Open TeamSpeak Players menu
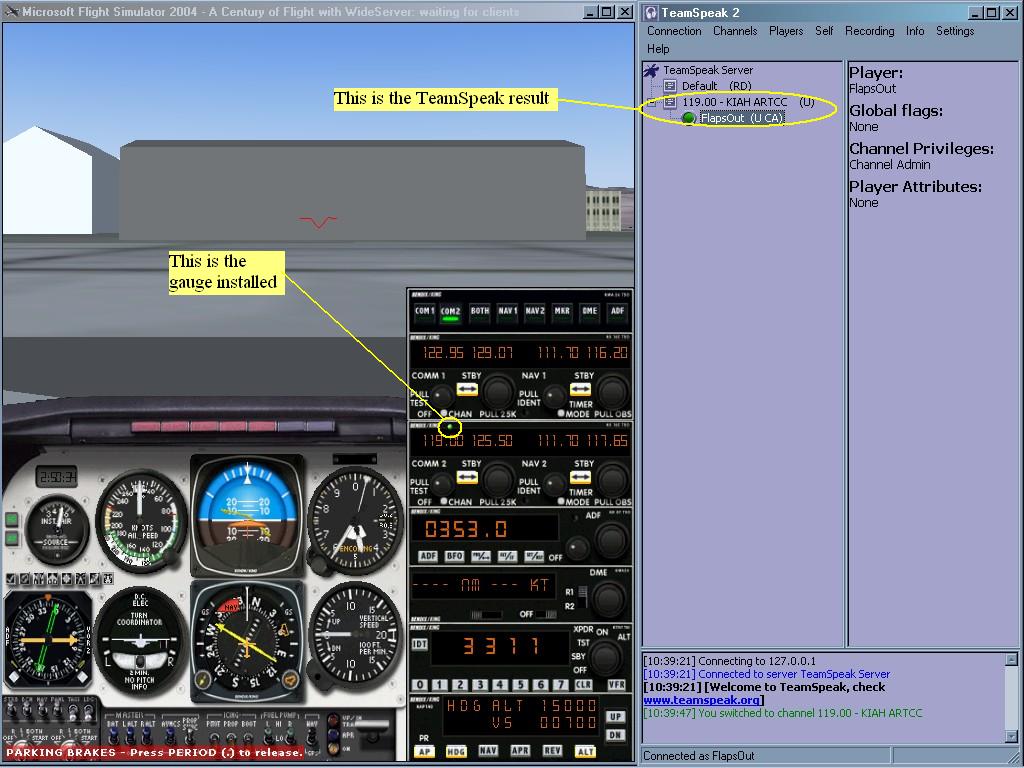This screenshot has height=768, width=1024. 786,31
